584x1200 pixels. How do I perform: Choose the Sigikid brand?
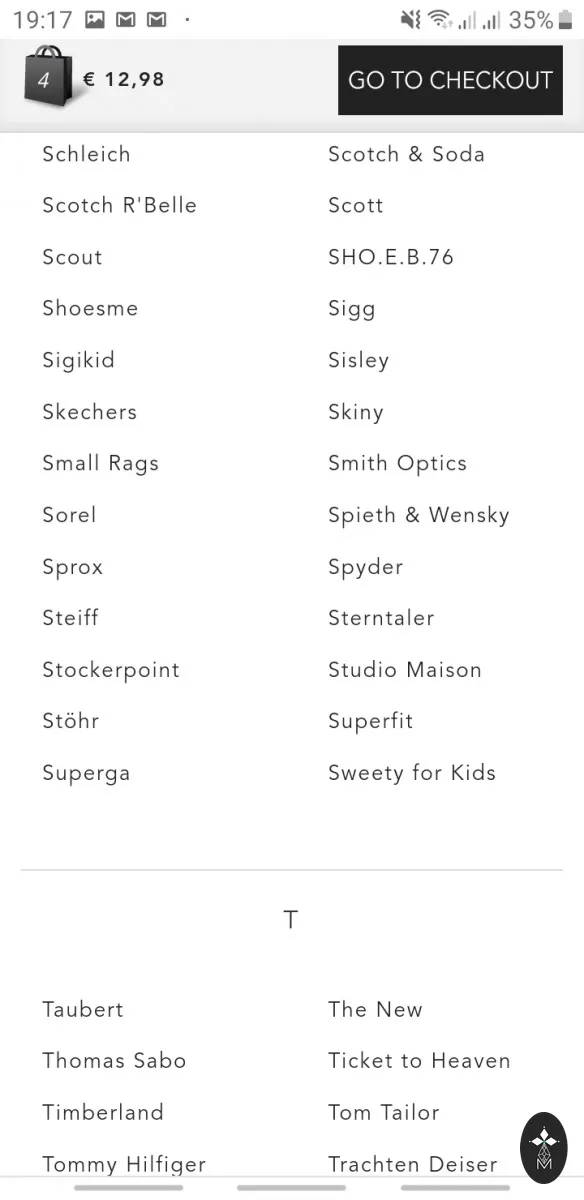point(78,360)
